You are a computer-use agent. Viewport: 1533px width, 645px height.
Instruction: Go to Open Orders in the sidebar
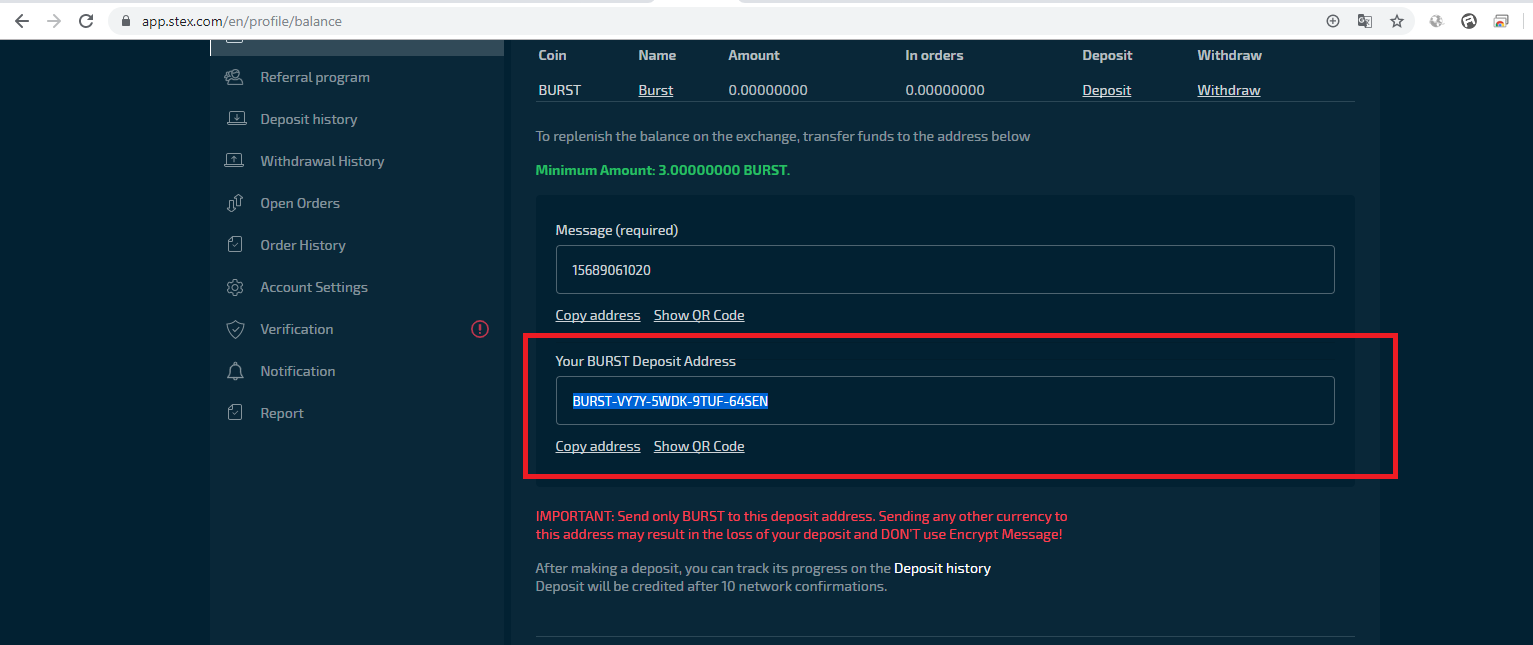(300, 203)
